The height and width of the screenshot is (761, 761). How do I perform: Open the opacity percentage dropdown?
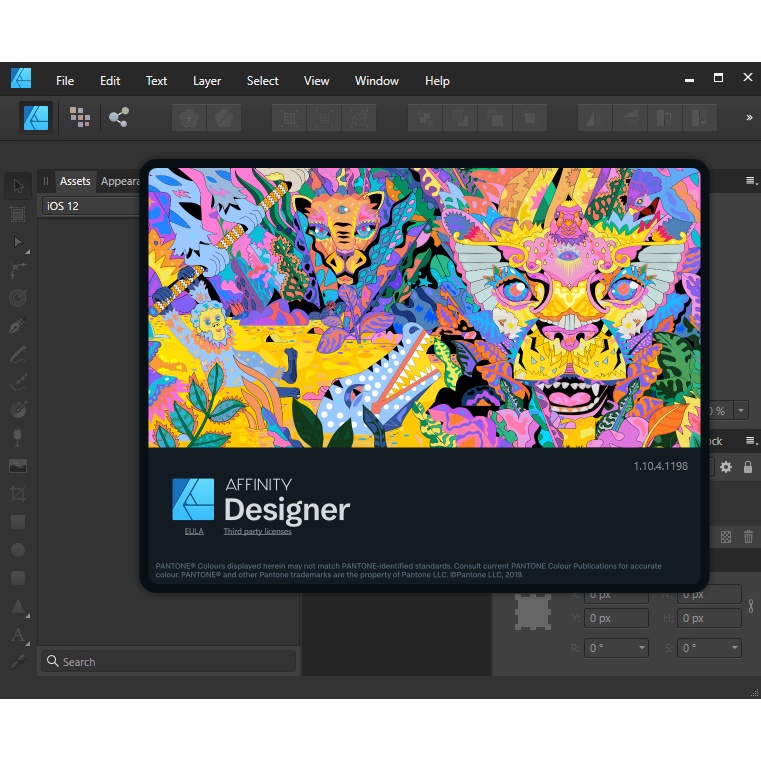(740, 411)
